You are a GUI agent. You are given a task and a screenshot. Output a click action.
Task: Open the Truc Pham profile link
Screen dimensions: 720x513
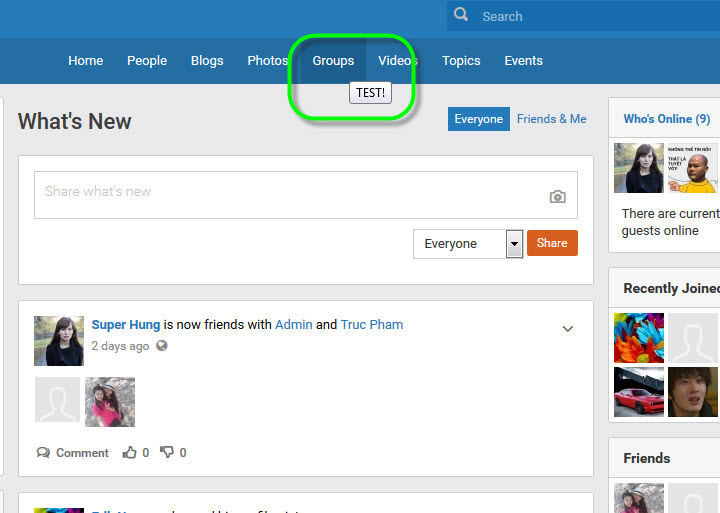(372, 325)
